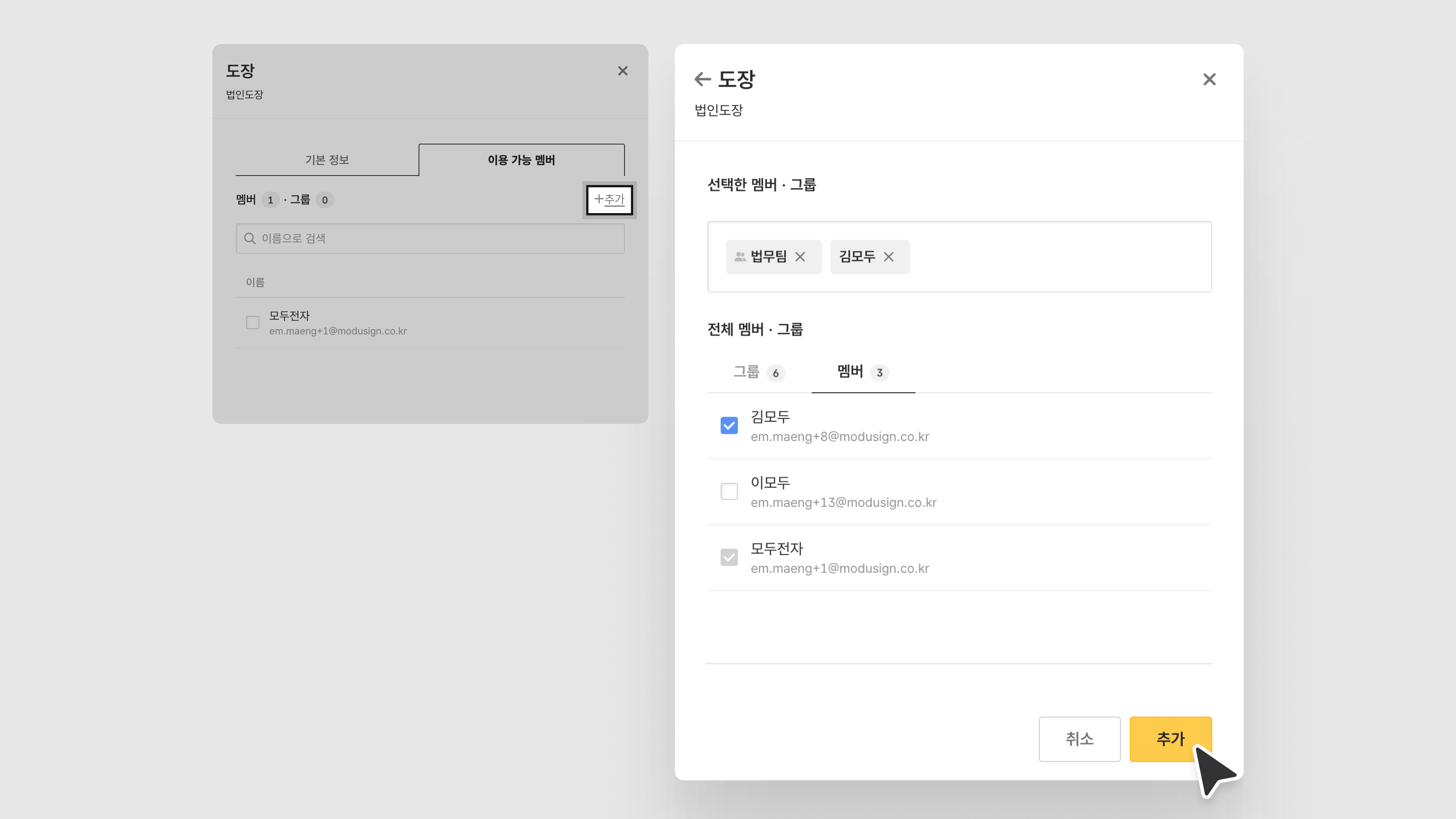Uncheck the 김모두 member checkbox
Image resolution: width=1456 pixels, height=819 pixels.
tap(729, 425)
